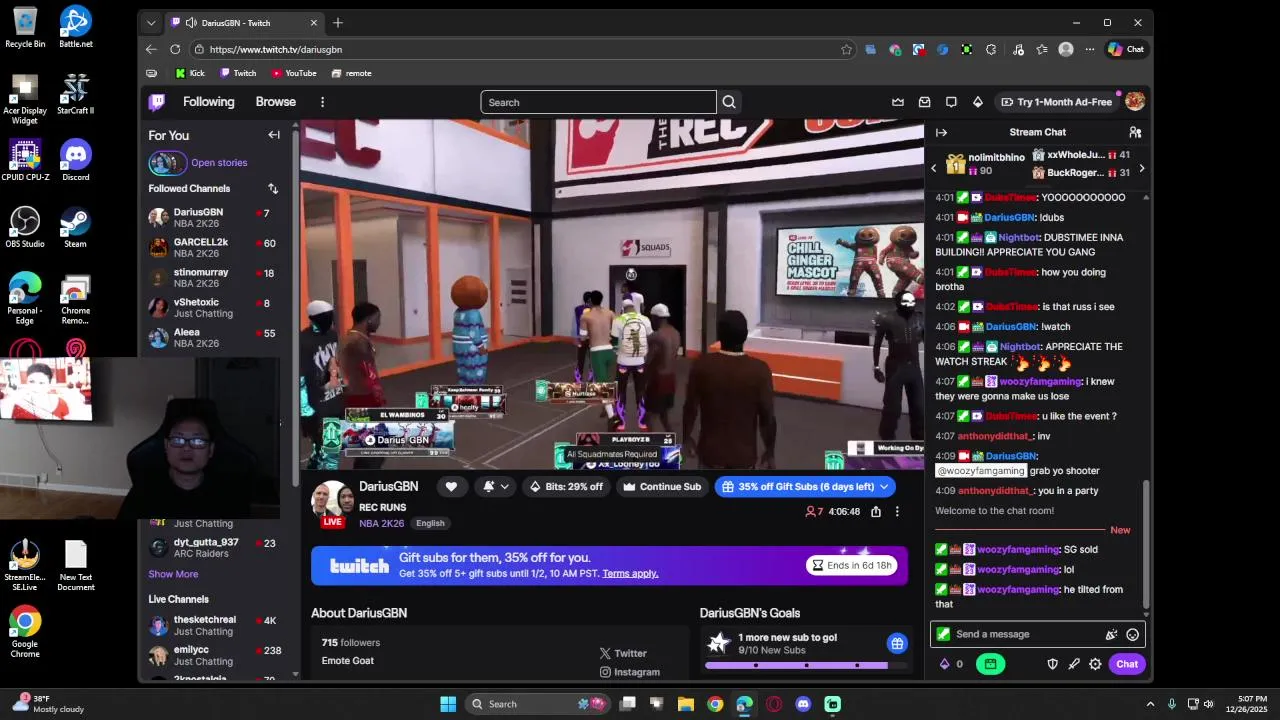The height and width of the screenshot is (720, 1280).
Task: Open Steam desktop shortcut
Action: click(75, 227)
